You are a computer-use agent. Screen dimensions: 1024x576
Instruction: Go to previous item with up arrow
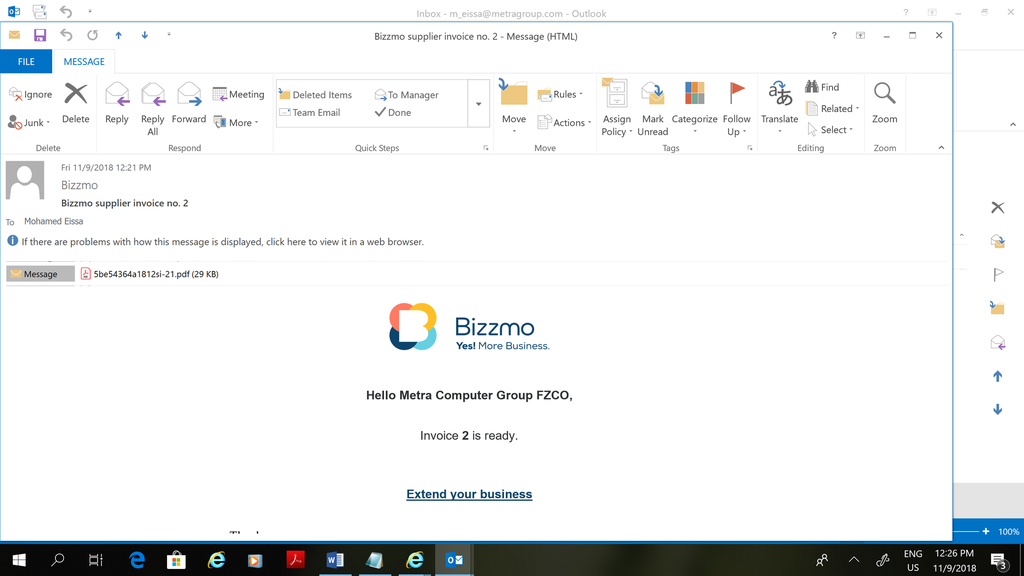tap(118, 35)
